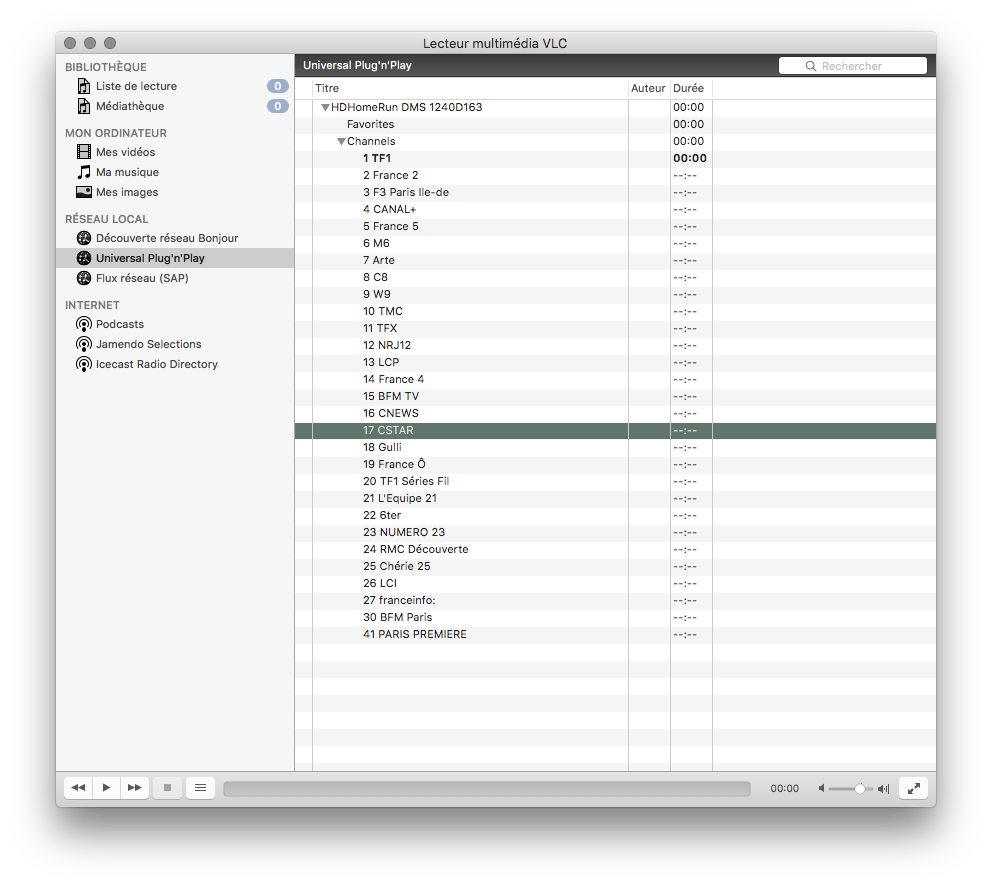Image resolution: width=992 pixels, height=887 pixels.
Task: Select channel 30 BFM Paris
Action: tap(615, 617)
